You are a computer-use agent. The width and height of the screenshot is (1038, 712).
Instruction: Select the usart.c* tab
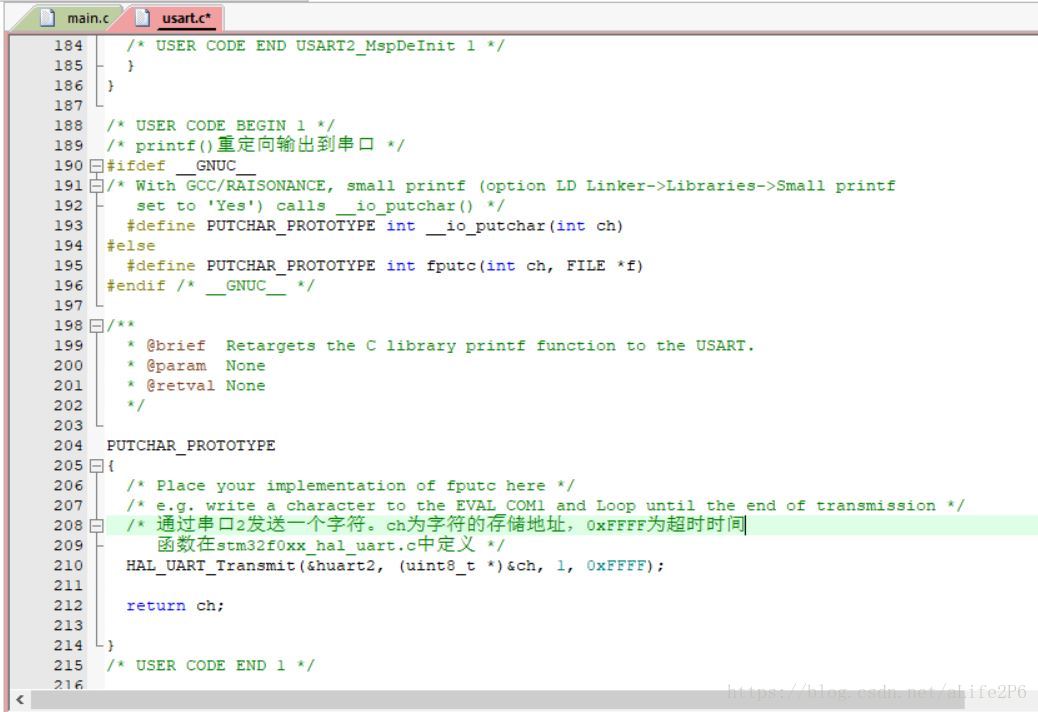coord(179,18)
